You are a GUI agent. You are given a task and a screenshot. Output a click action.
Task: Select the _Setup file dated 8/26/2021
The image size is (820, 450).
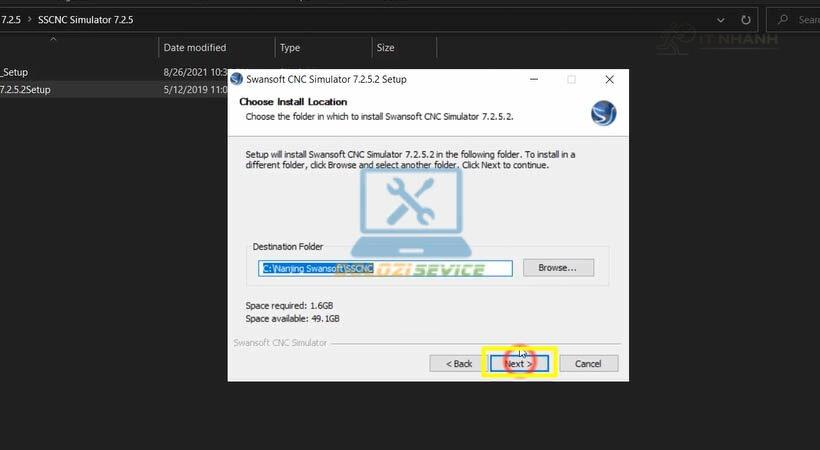click(x=15, y=72)
